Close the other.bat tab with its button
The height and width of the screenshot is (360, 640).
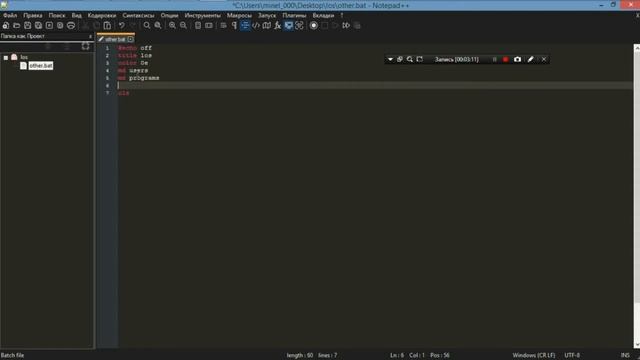click(130, 39)
